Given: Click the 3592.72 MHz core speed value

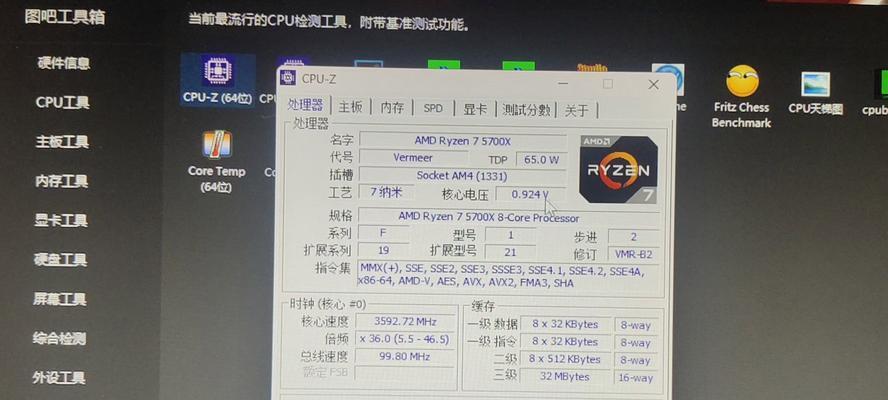Looking at the screenshot, I should click(x=405, y=321).
